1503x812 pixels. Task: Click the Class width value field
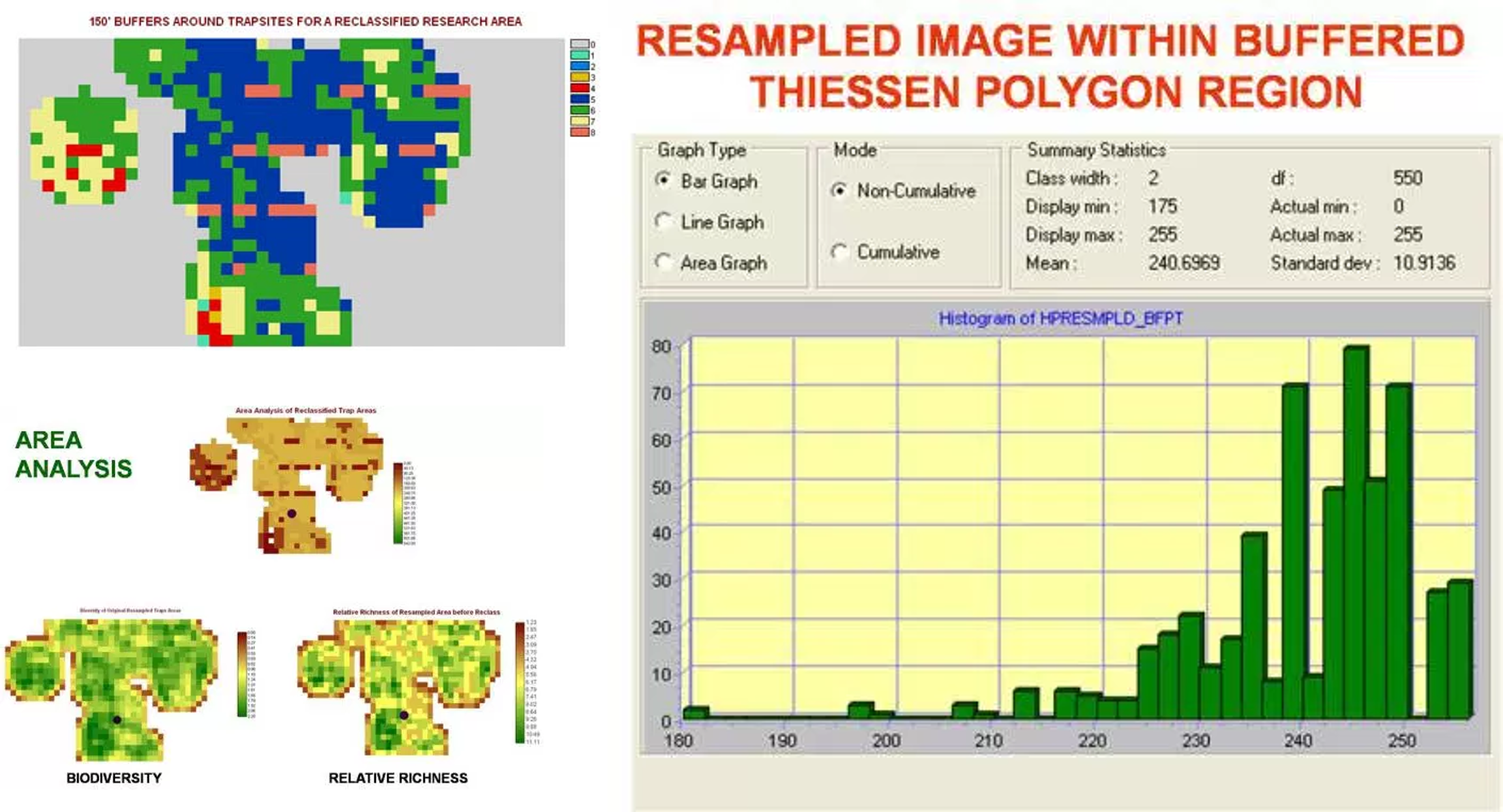click(x=1153, y=178)
